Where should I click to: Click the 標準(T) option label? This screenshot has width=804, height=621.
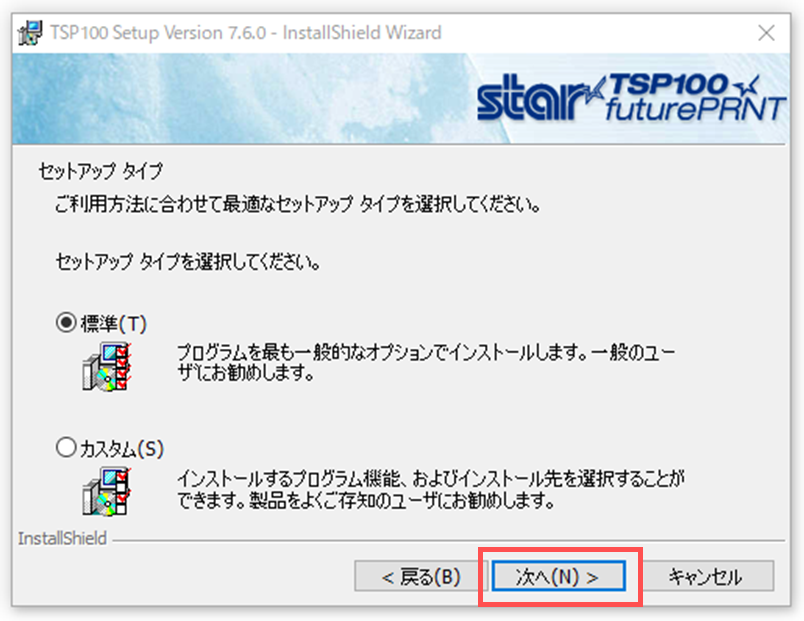[113, 324]
